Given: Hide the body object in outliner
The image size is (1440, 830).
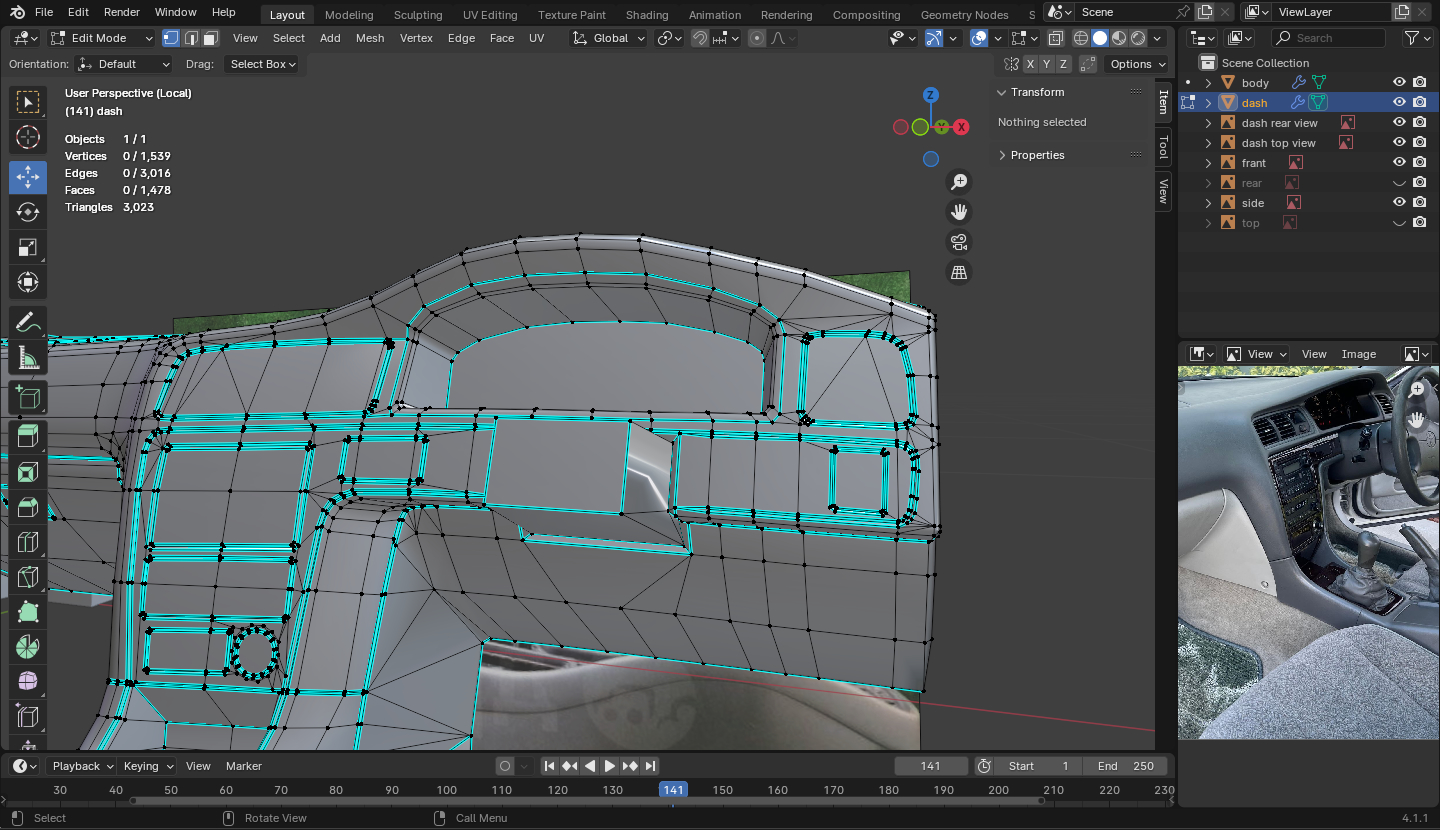Looking at the screenshot, I should (1399, 82).
